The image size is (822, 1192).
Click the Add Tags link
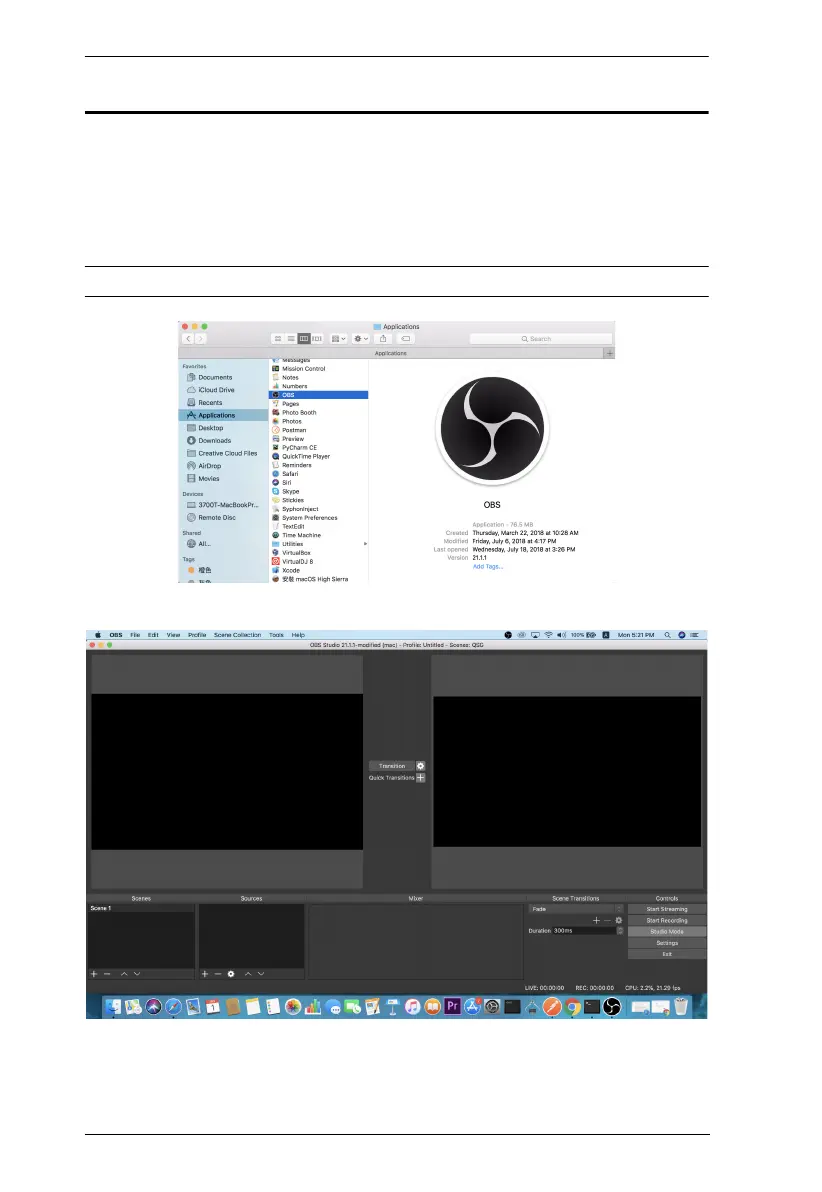coord(488,567)
